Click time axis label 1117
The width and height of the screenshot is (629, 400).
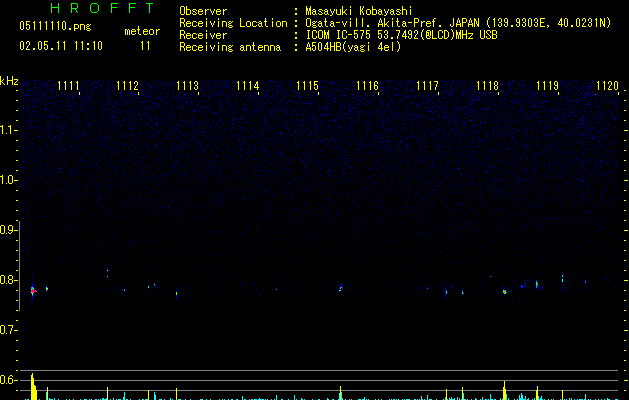click(x=428, y=86)
